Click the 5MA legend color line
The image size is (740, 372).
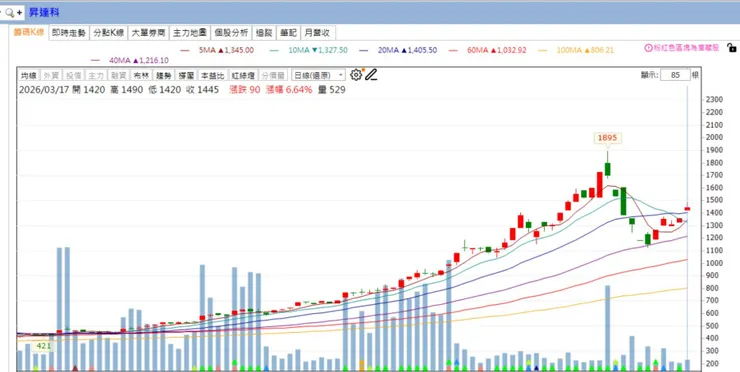(x=185, y=50)
